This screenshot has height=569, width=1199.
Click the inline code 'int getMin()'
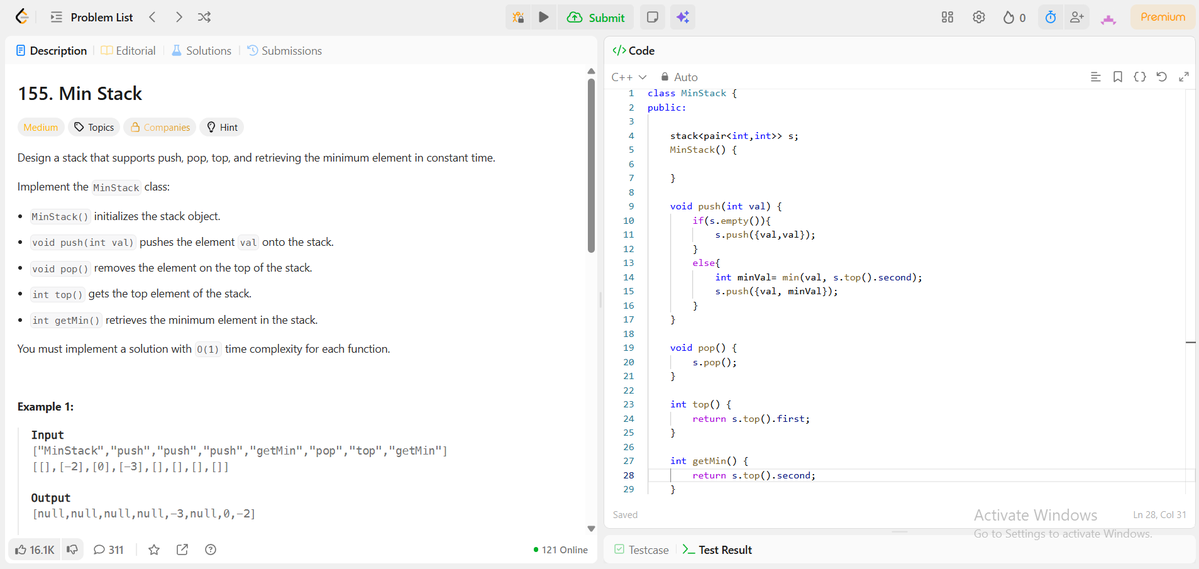pyautogui.click(x=66, y=320)
